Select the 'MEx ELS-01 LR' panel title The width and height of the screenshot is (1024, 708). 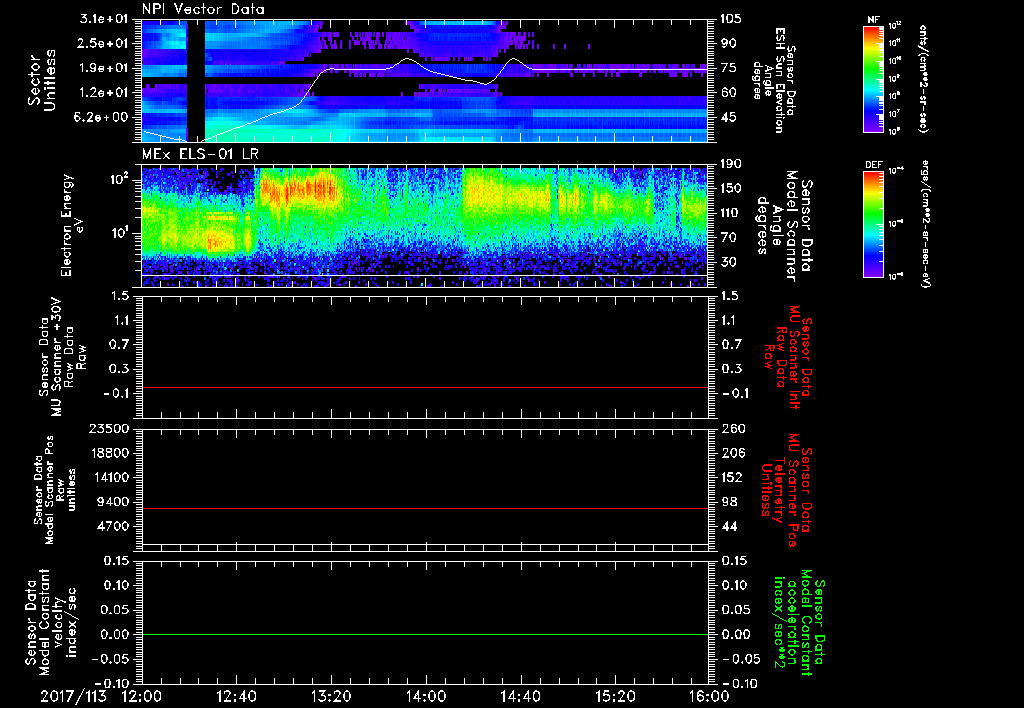(x=199, y=154)
